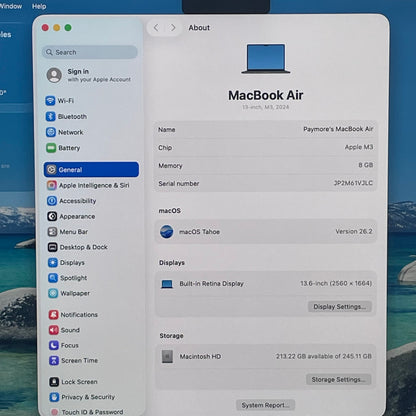Open the Accessibility icon
The height and width of the screenshot is (416, 416).
pyautogui.click(x=52, y=201)
